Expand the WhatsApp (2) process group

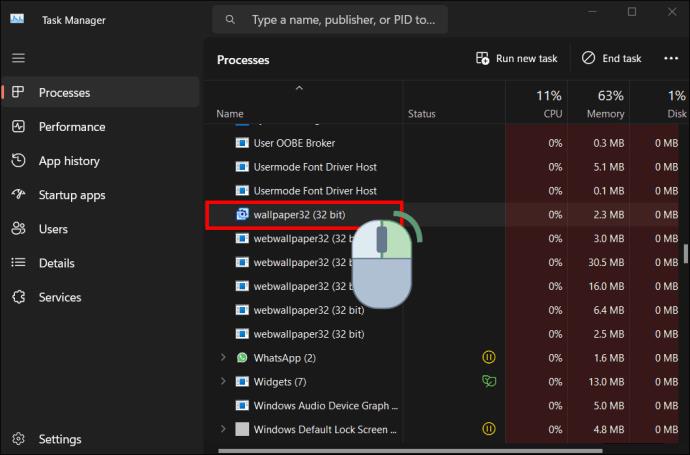[x=223, y=357]
